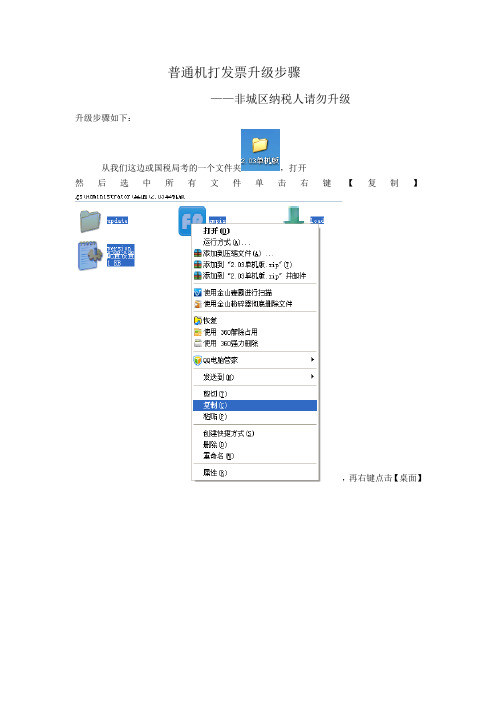The width and height of the screenshot is (496, 702).
Task: Select the green Load file icon
Action: tap(294, 215)
